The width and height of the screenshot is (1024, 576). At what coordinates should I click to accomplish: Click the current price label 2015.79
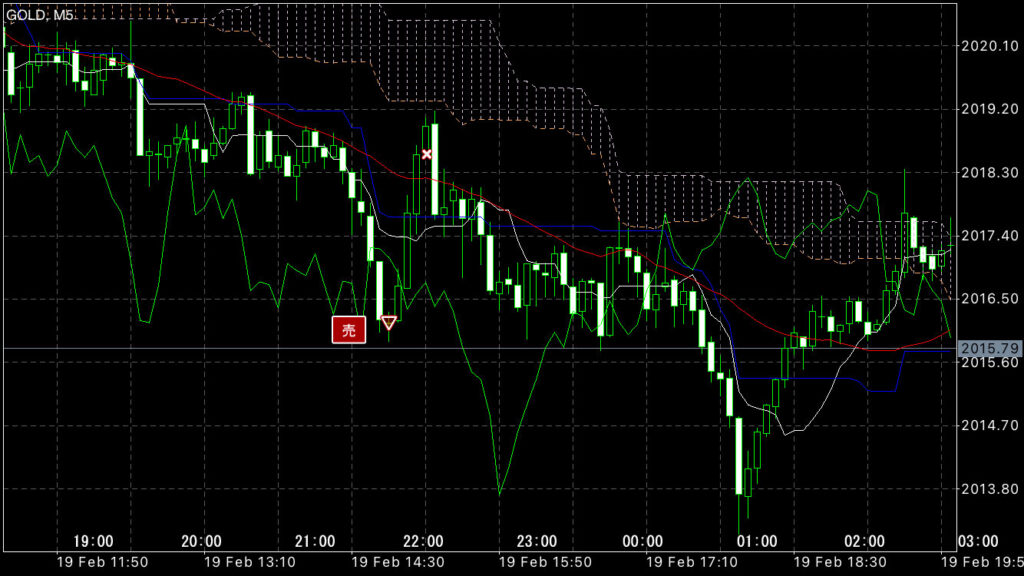(990, 349)
